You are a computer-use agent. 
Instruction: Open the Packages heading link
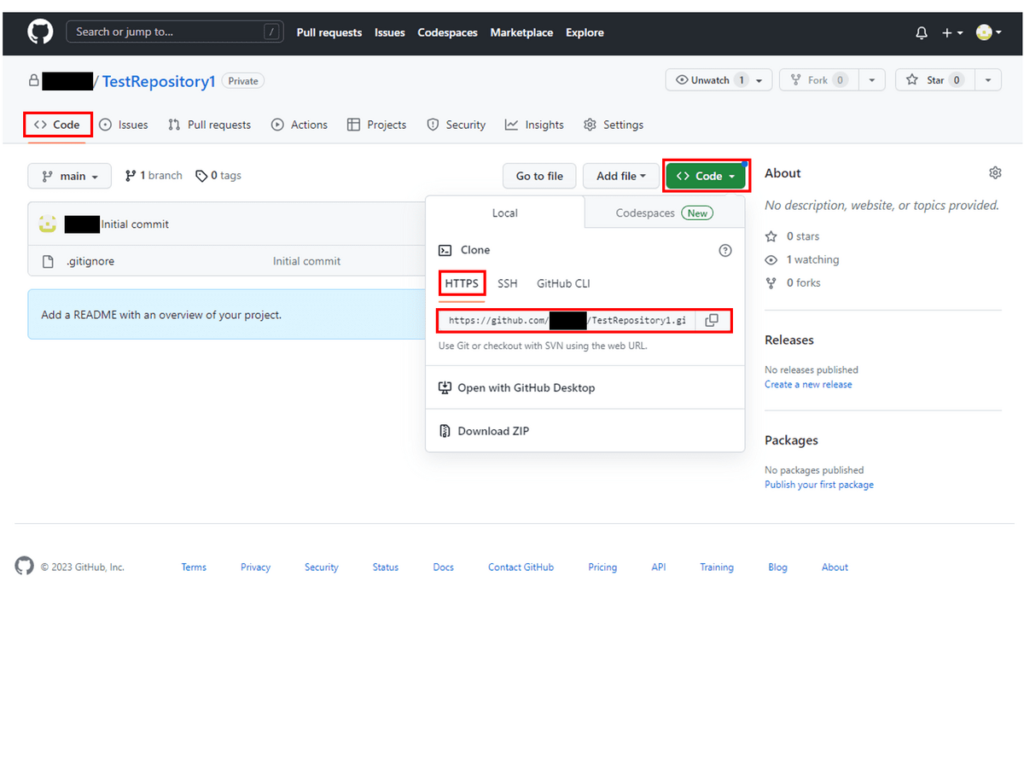(792, 440)
